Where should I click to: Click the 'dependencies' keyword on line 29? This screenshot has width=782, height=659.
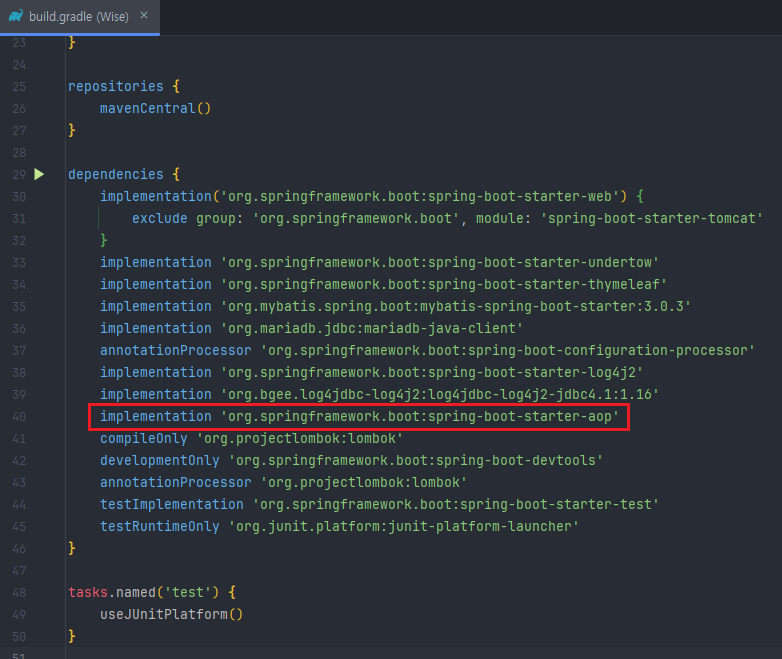[x=116, y=174]
